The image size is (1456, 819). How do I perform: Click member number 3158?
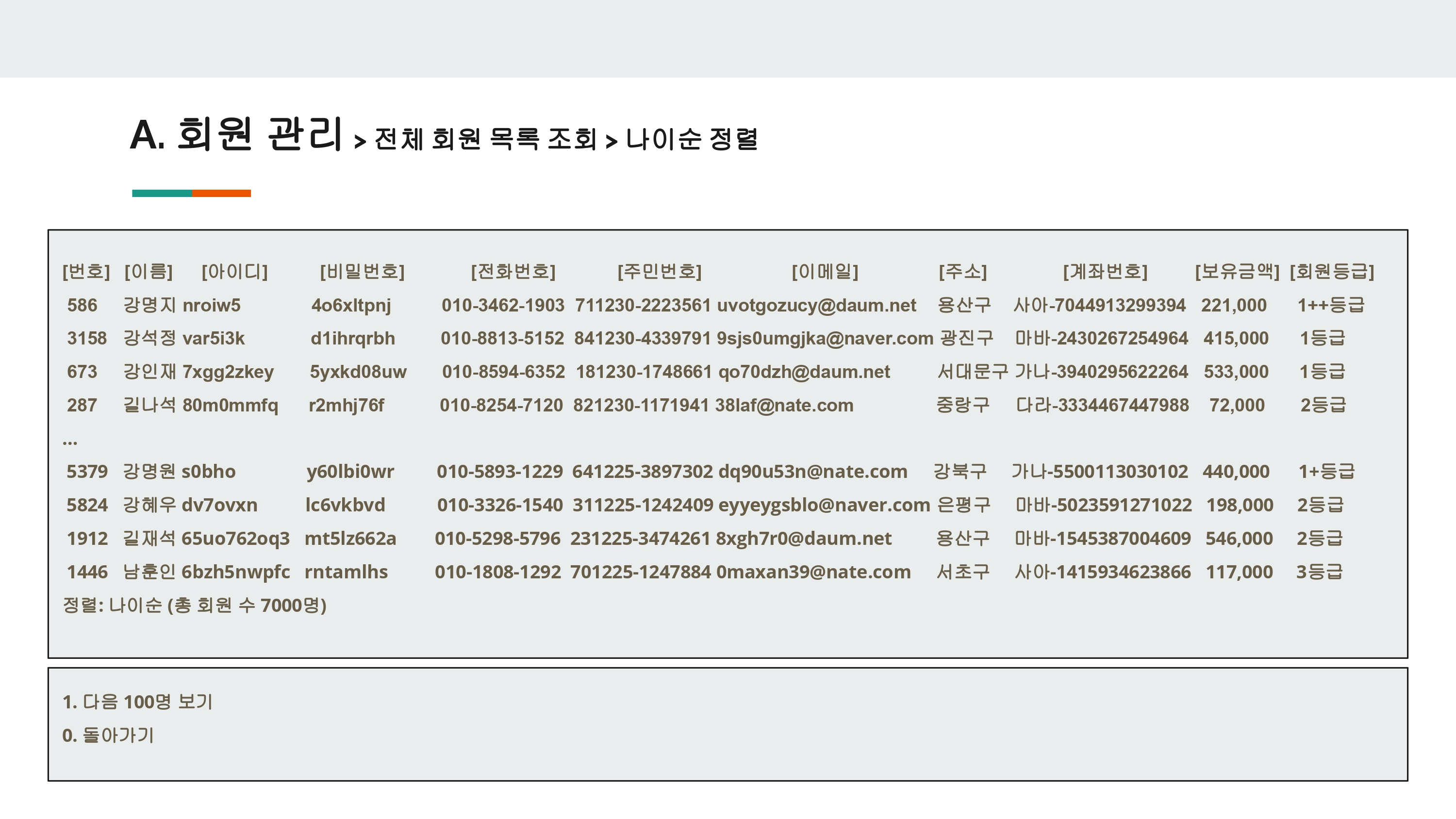86,338
